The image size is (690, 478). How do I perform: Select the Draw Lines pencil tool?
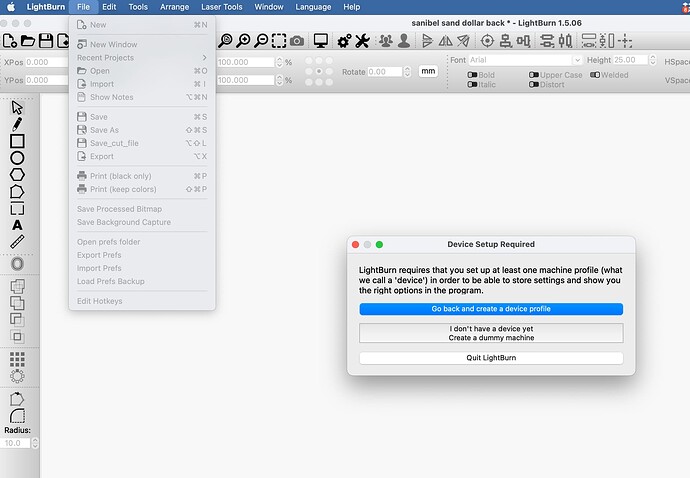pyautogui.click(x=17, y=124)
